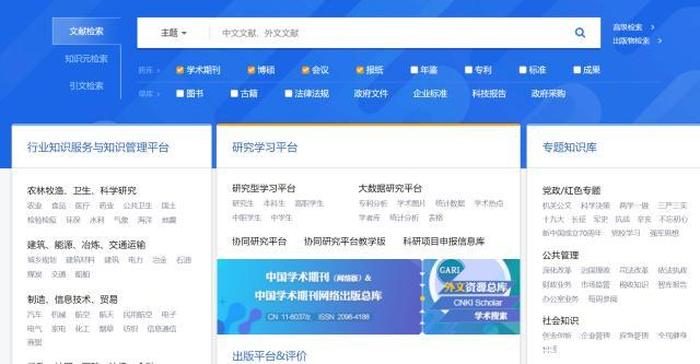
Task: Click the 学术热点 link
Action: click(489, 203)
